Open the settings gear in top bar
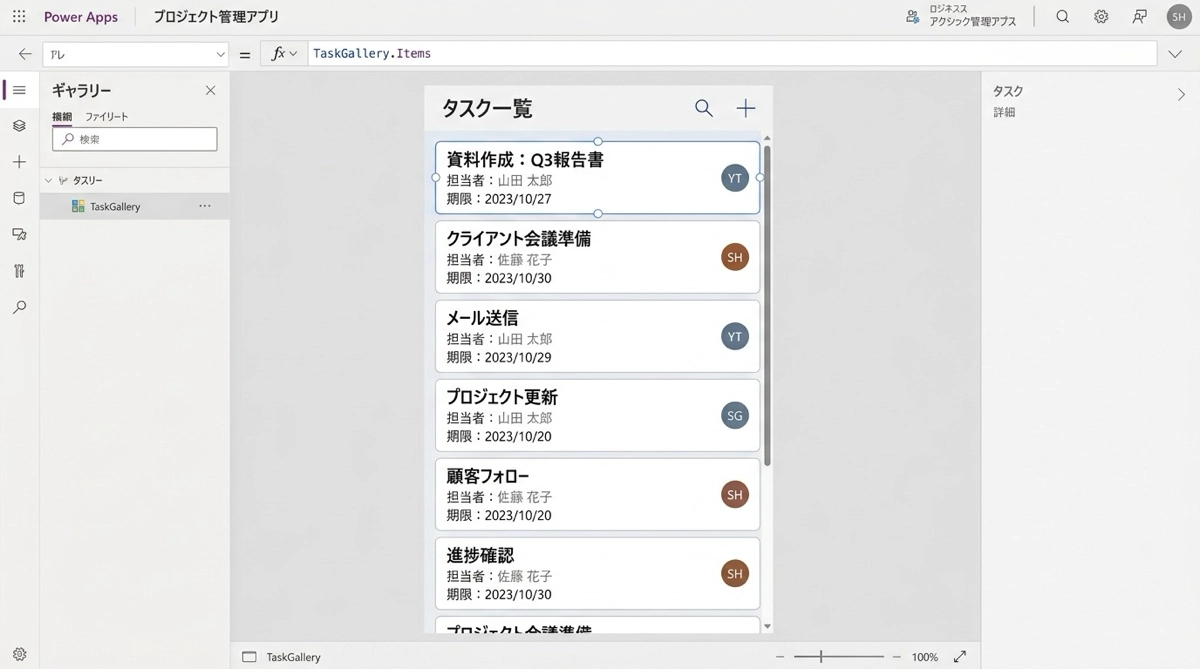 pyautogui.click(x=1101, y=17)
